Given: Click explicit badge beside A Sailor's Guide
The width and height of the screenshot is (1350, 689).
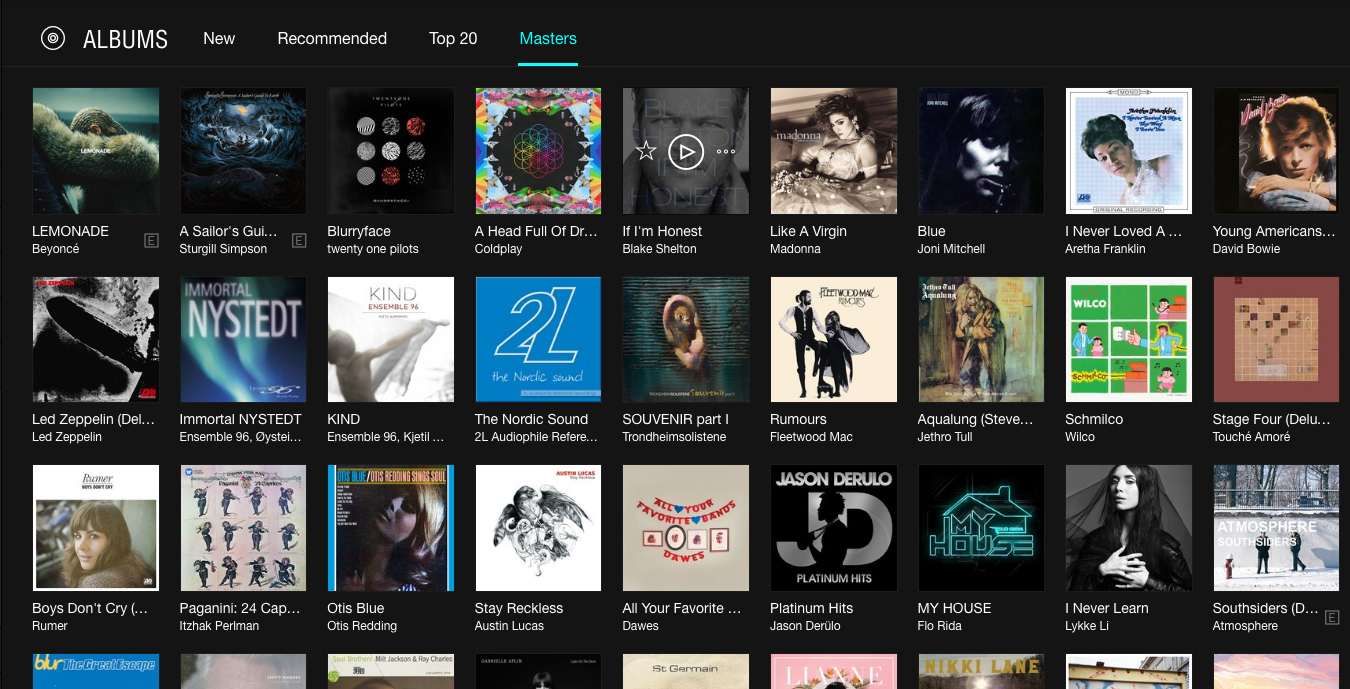Looking at the screenshot, I should click(299, 240).
